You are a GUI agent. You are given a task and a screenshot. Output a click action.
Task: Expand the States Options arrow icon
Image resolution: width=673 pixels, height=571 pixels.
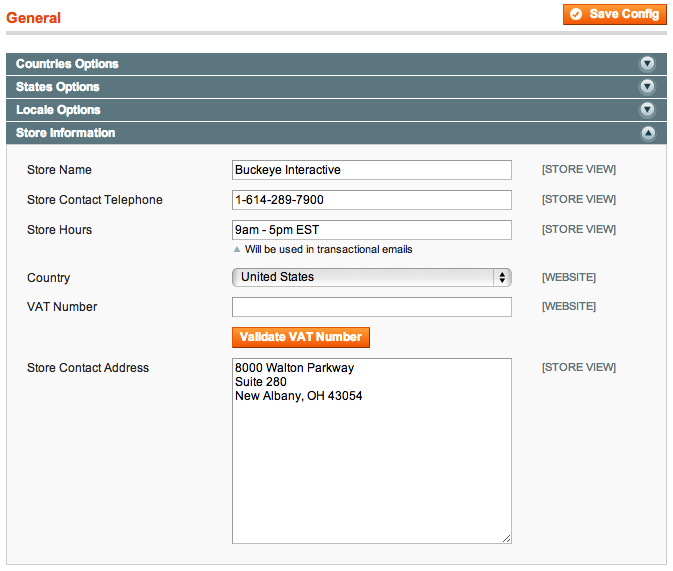click(647, 87)
